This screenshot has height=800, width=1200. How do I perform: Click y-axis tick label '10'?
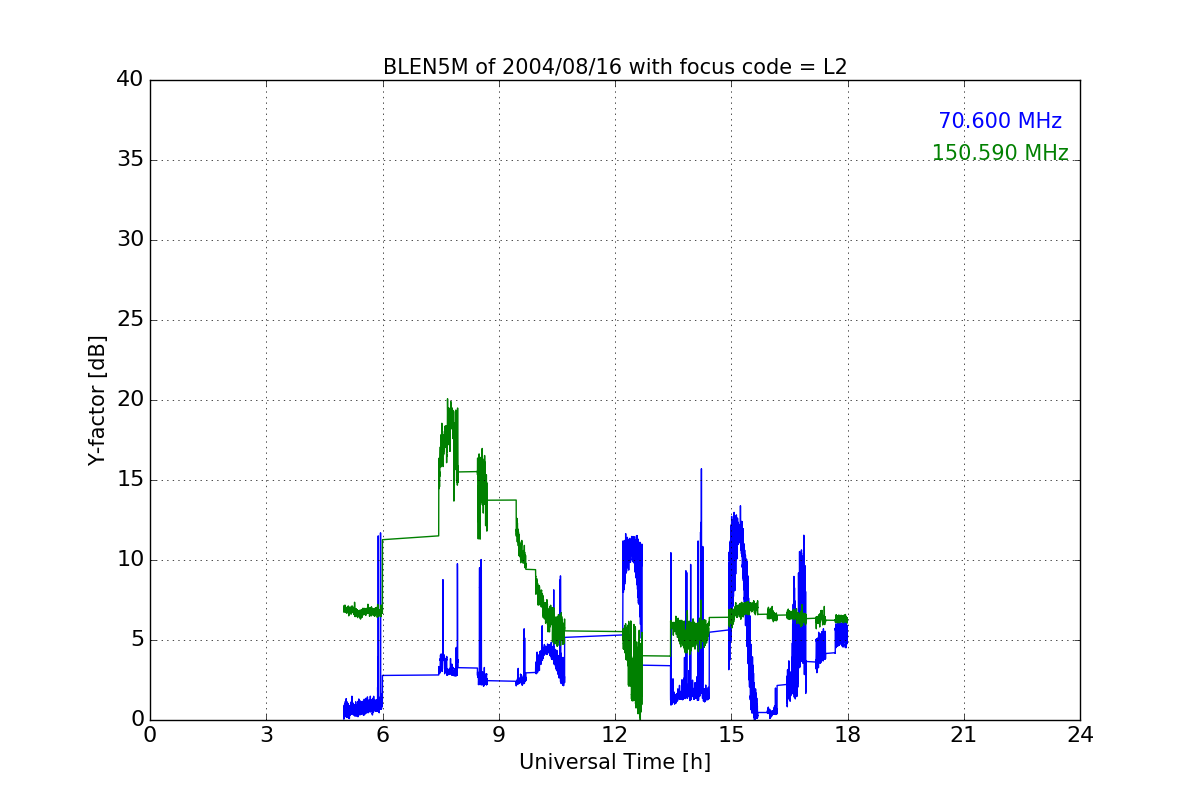point(130,560)
